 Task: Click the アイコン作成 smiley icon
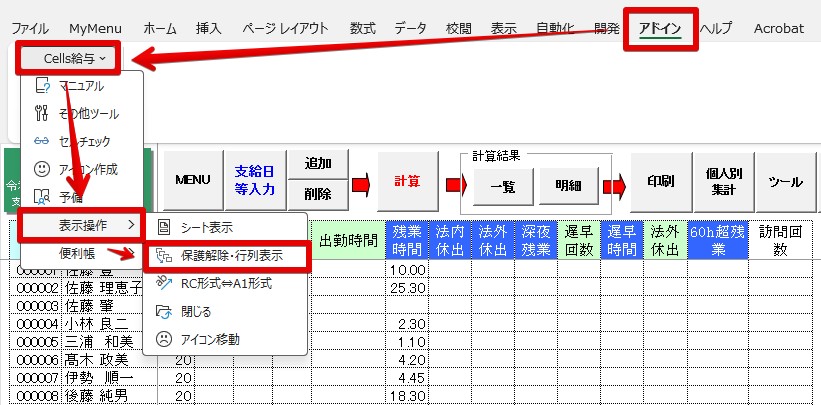(x=41, y=169)
